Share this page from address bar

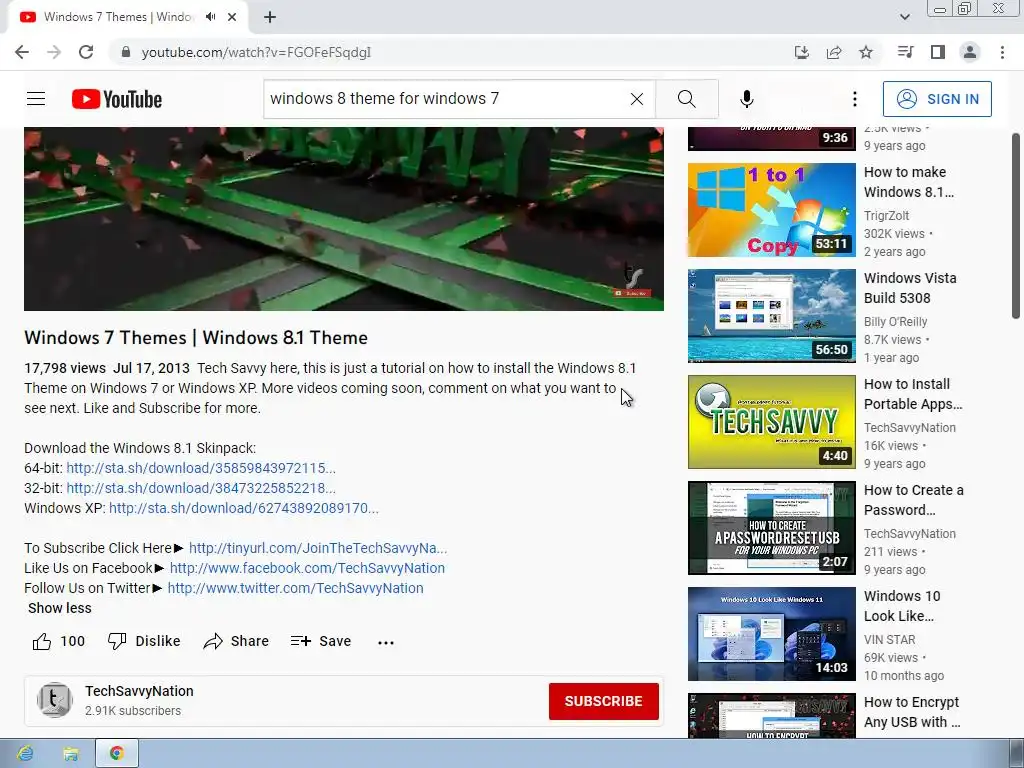tap(834, 52)
